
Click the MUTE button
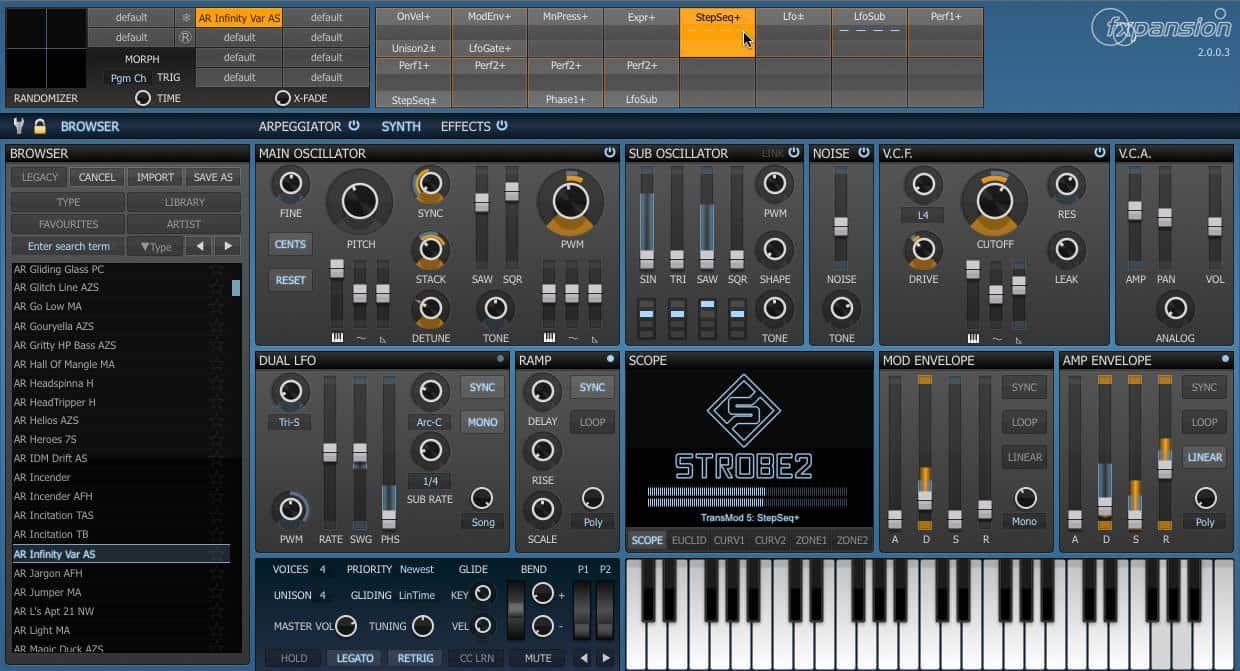538,658
